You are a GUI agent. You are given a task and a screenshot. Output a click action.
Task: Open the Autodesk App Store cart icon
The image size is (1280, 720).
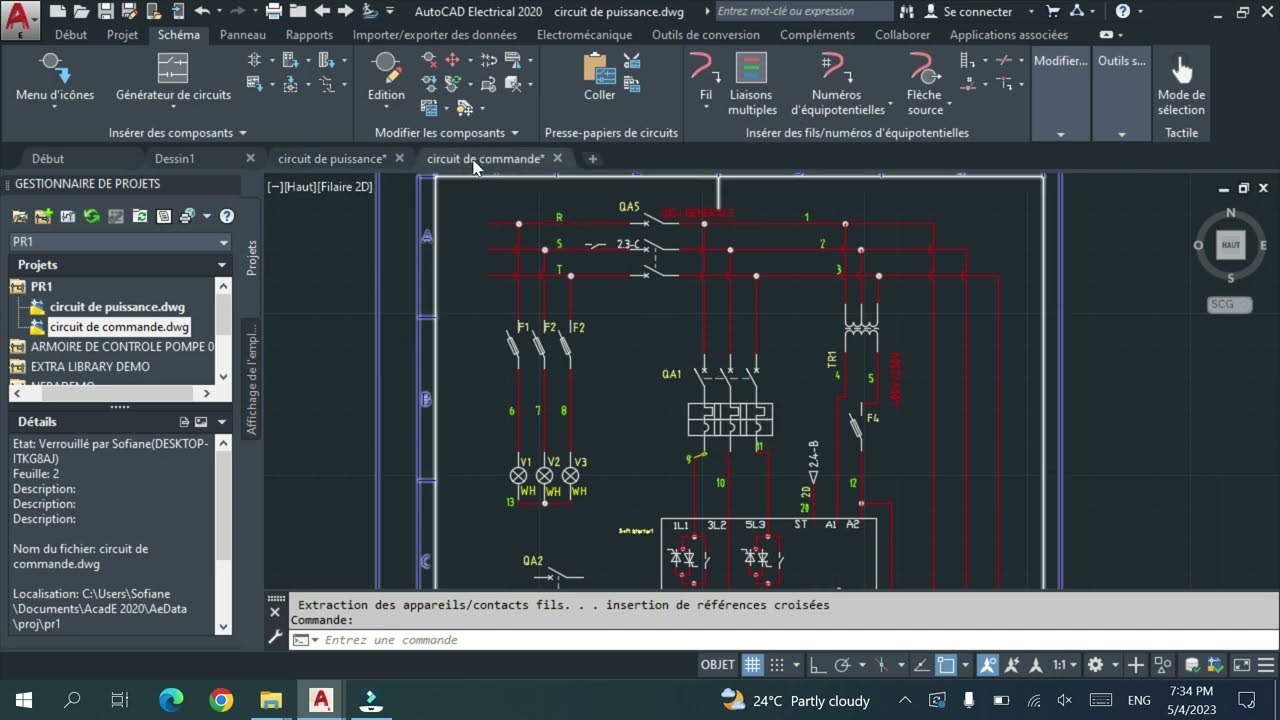pos(1053,11)
